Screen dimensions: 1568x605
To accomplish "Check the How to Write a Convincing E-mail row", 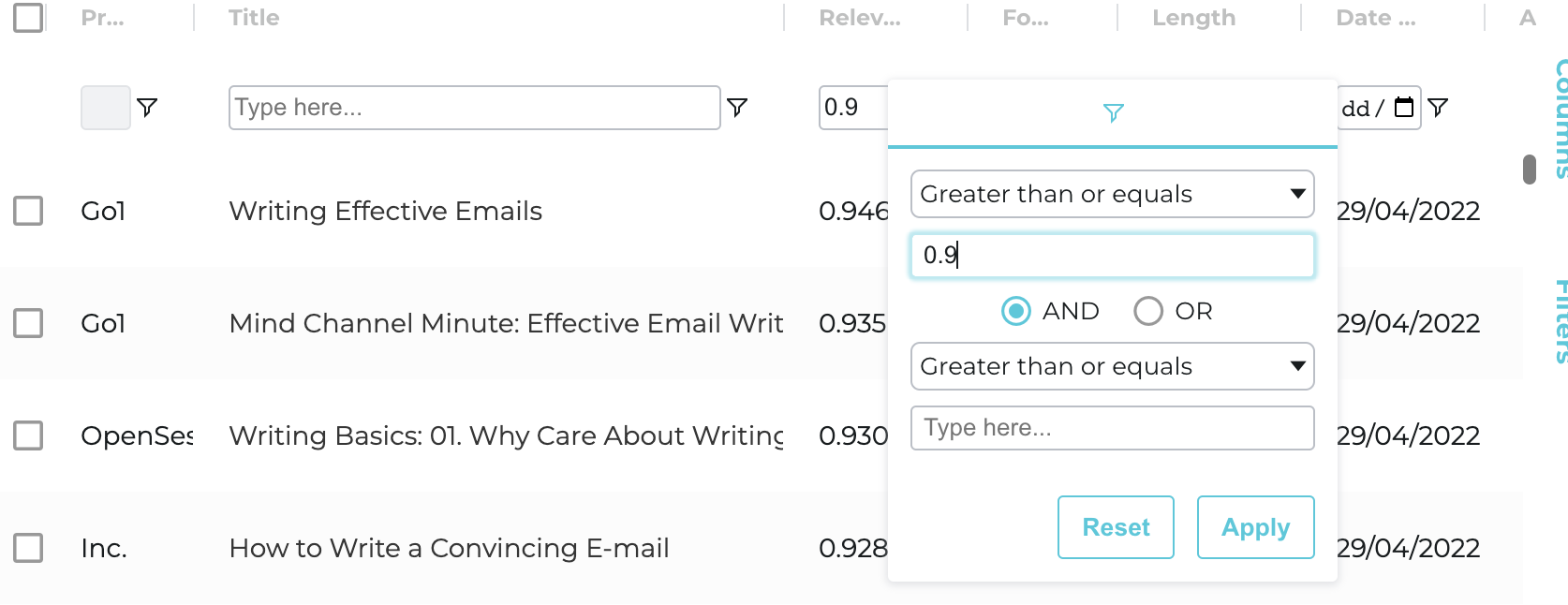I will coord(28,548).
